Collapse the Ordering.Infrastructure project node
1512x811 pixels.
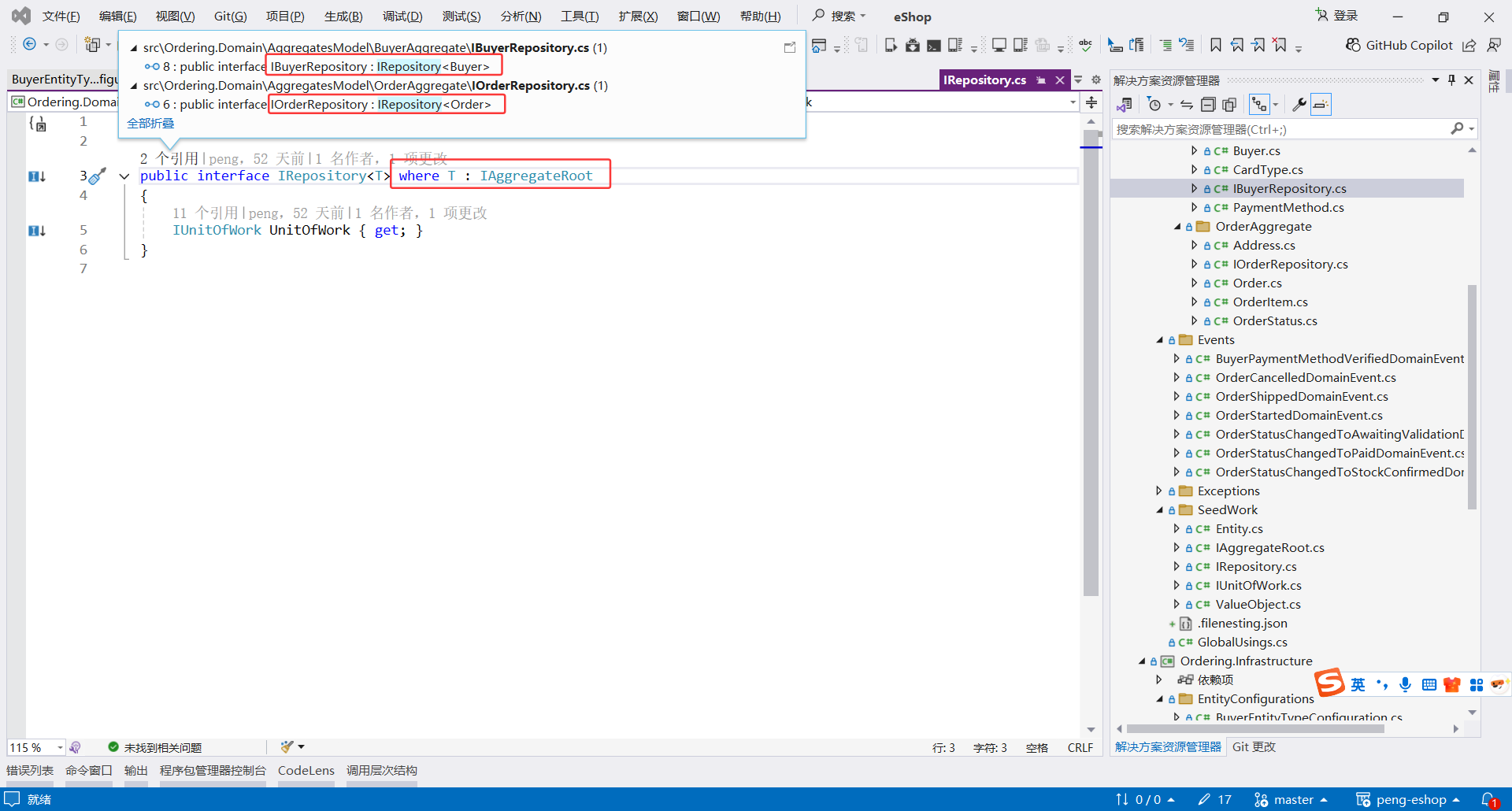tap(1141, 661)
